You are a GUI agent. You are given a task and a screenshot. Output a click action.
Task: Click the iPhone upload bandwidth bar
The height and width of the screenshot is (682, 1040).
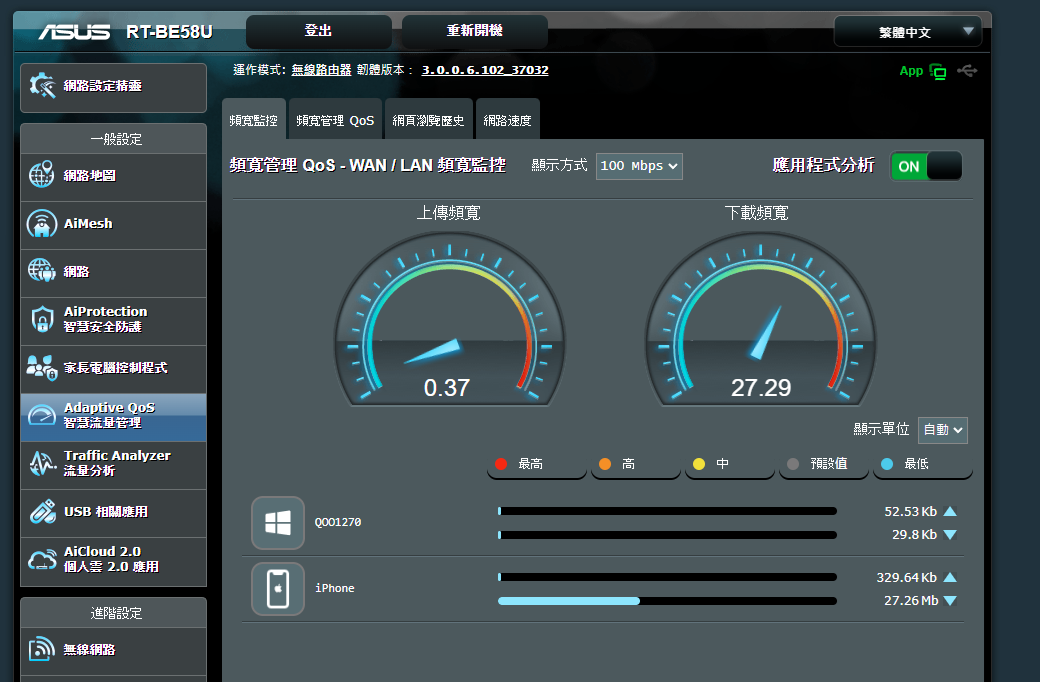click(667, 577)
